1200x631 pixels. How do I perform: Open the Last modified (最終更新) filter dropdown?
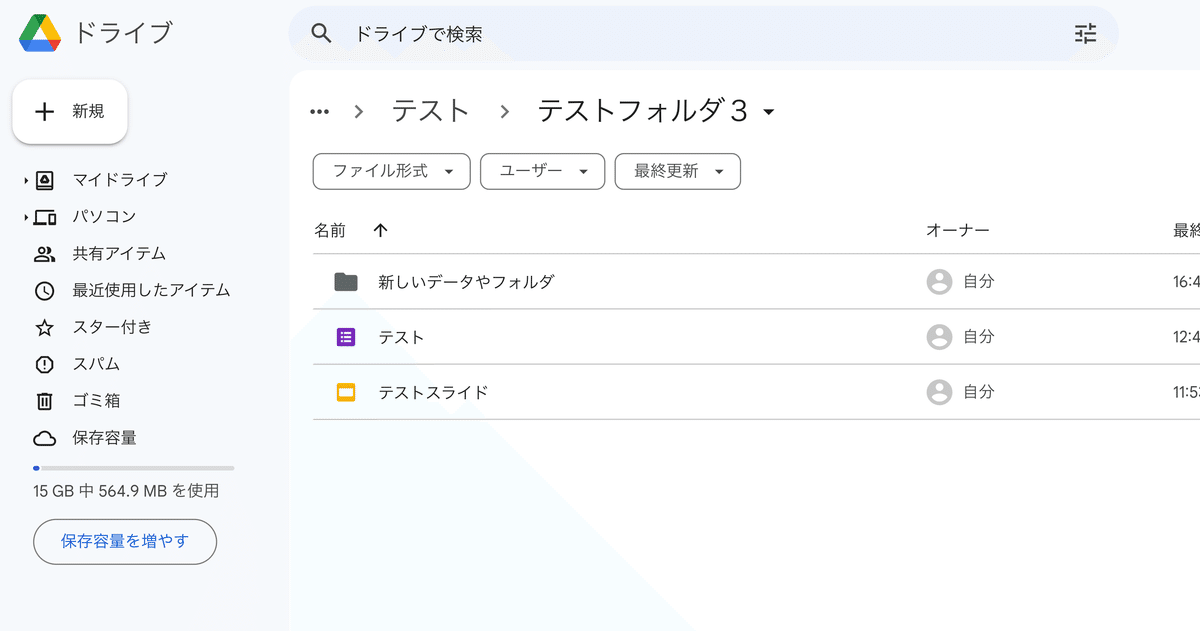(677, 171)
